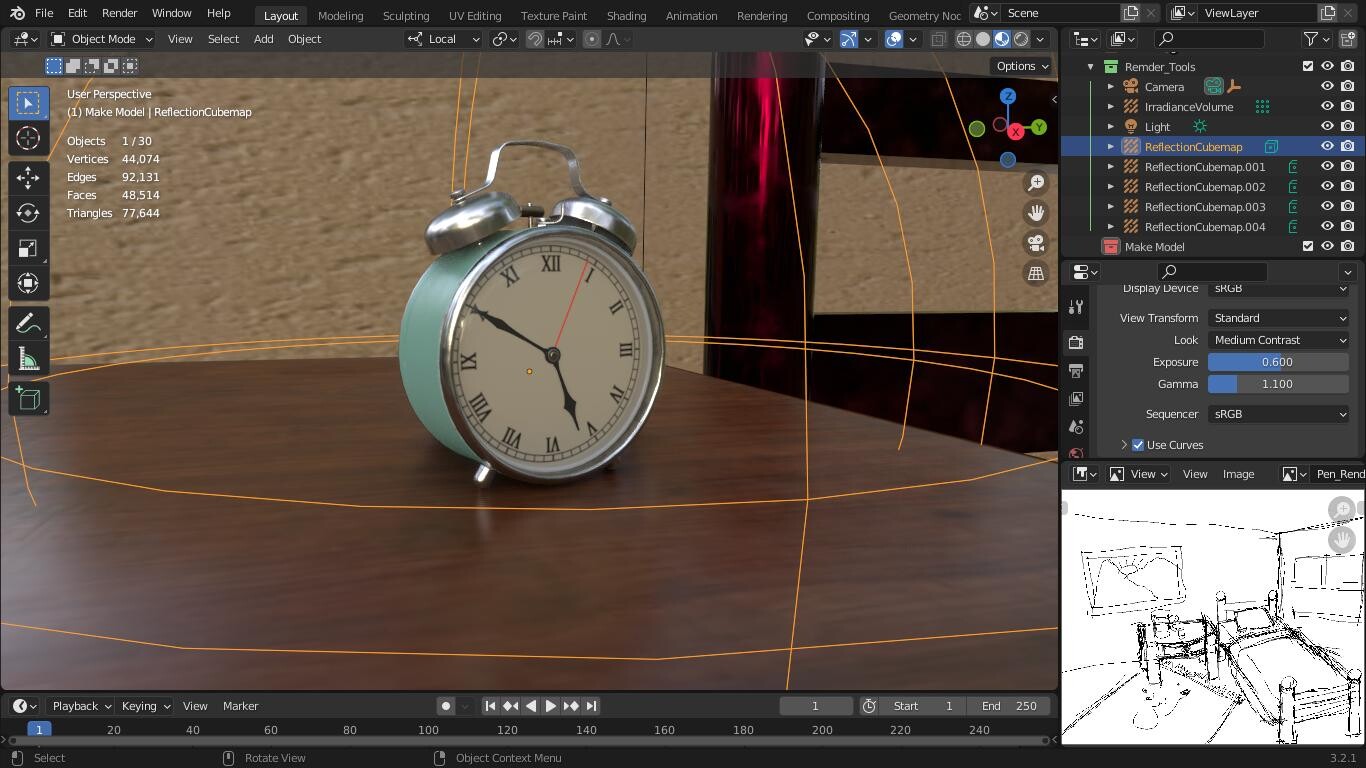
Task: Select the 3D Cursor tool
Action: 28,138
